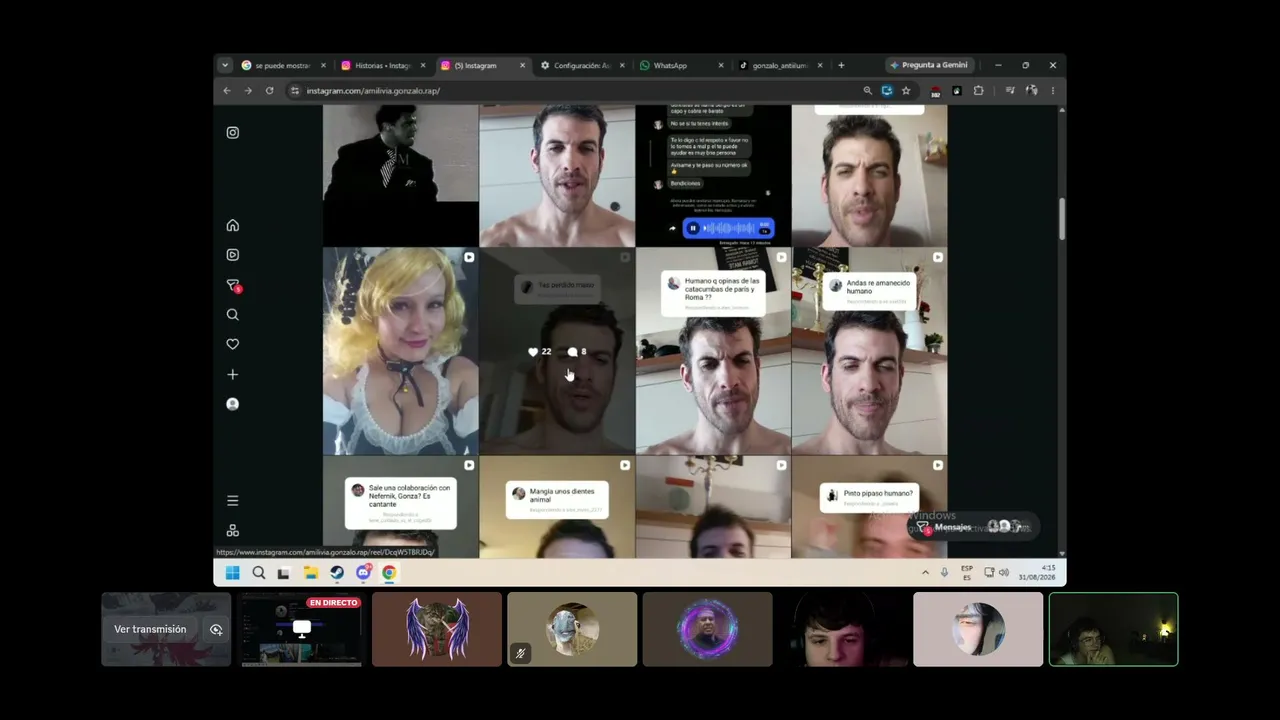Open the 'Sale una colaboración con Nefernik' reel
Viewport: 1280px width, 720px height.
[401, 507]
